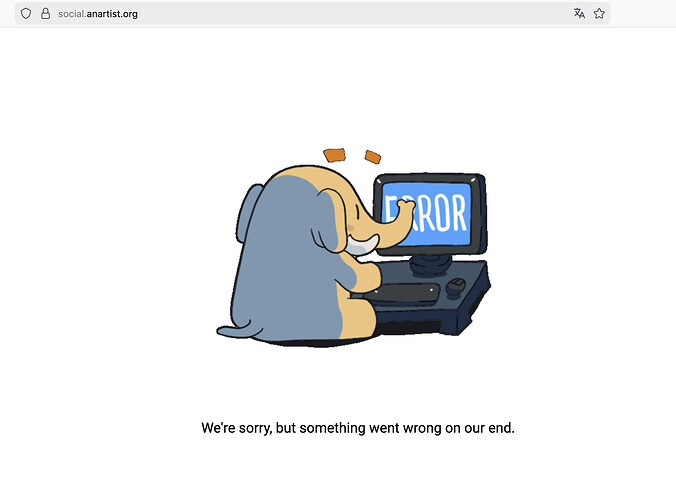Click the left orange piece above the elephant
This screenshot has width=676, height=500.
(x=335, y=155)
